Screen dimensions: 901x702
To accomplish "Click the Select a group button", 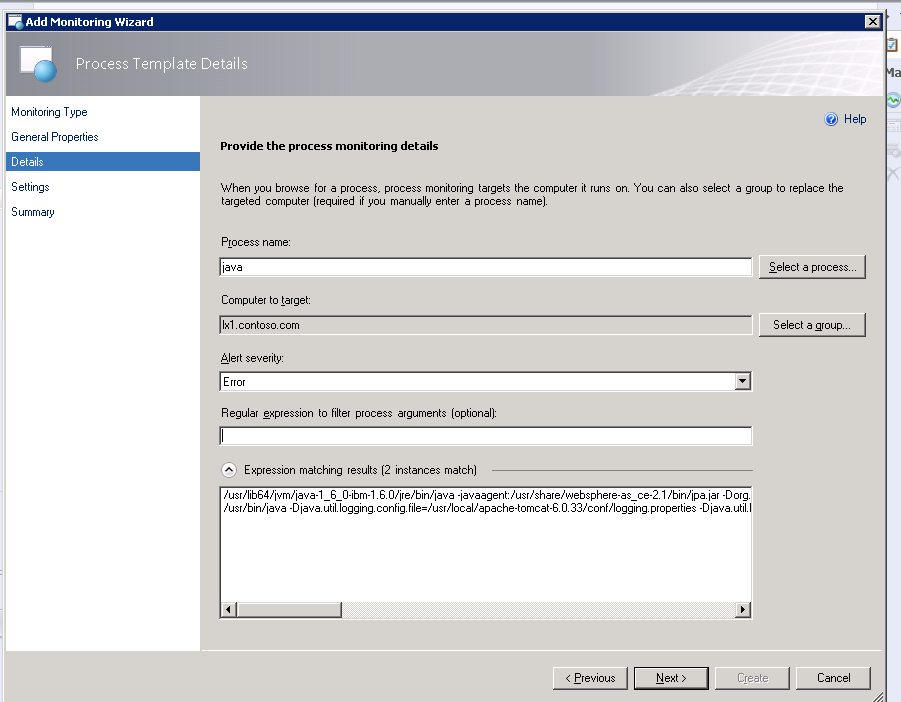I will (x=812, y=325).
